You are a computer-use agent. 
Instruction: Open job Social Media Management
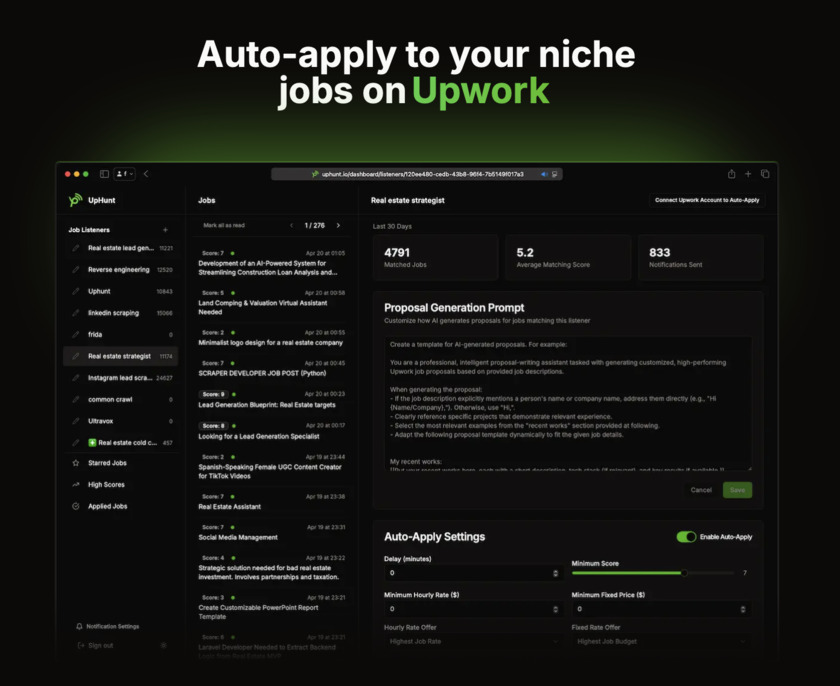point(272,532)
